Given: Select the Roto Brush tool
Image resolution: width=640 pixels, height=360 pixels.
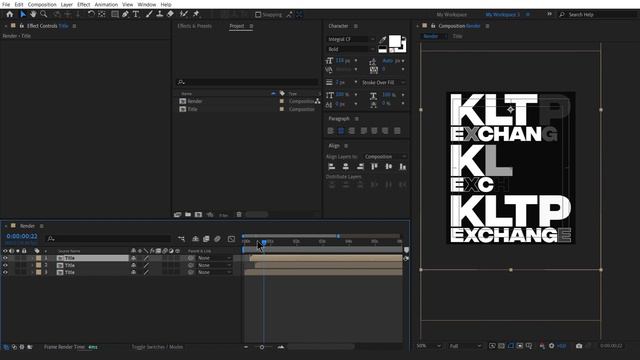Looking at the screenshot, I should [184, 14].
